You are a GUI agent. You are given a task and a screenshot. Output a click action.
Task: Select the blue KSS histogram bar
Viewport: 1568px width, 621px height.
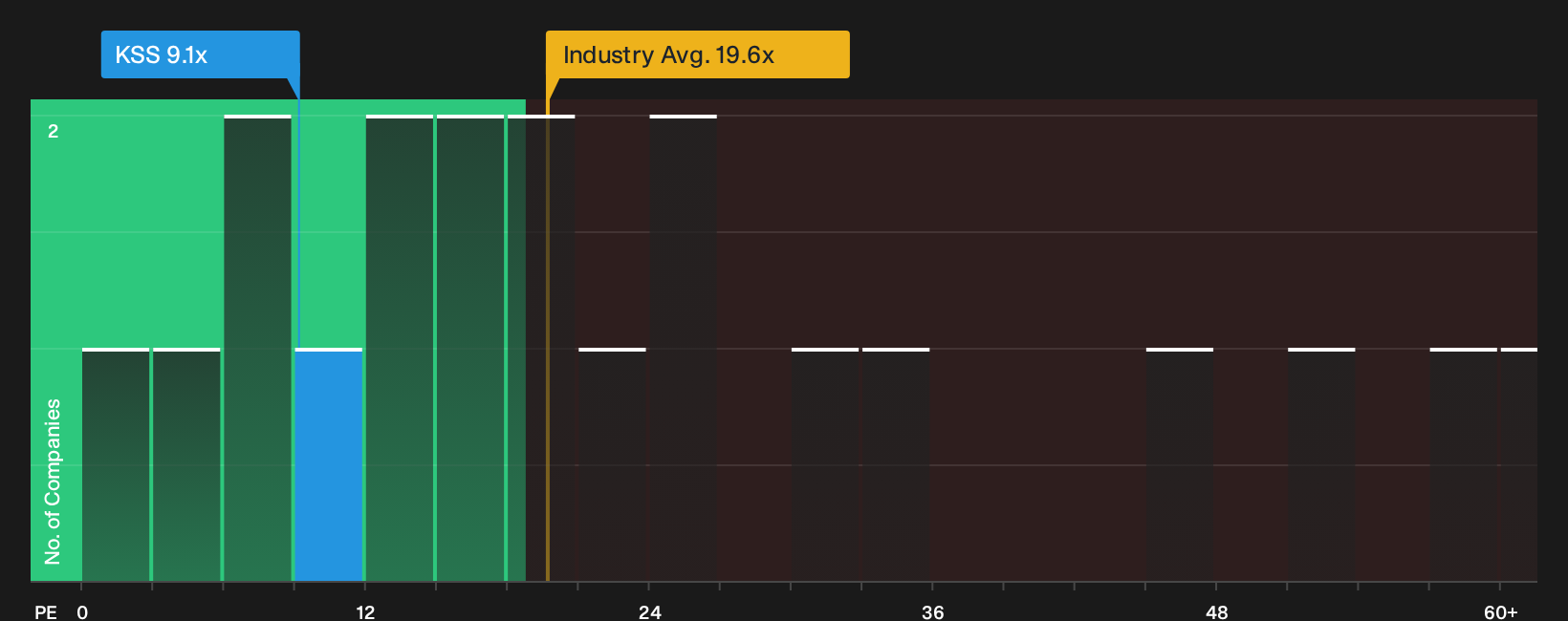pyautogui.click(x=329, y=464)
